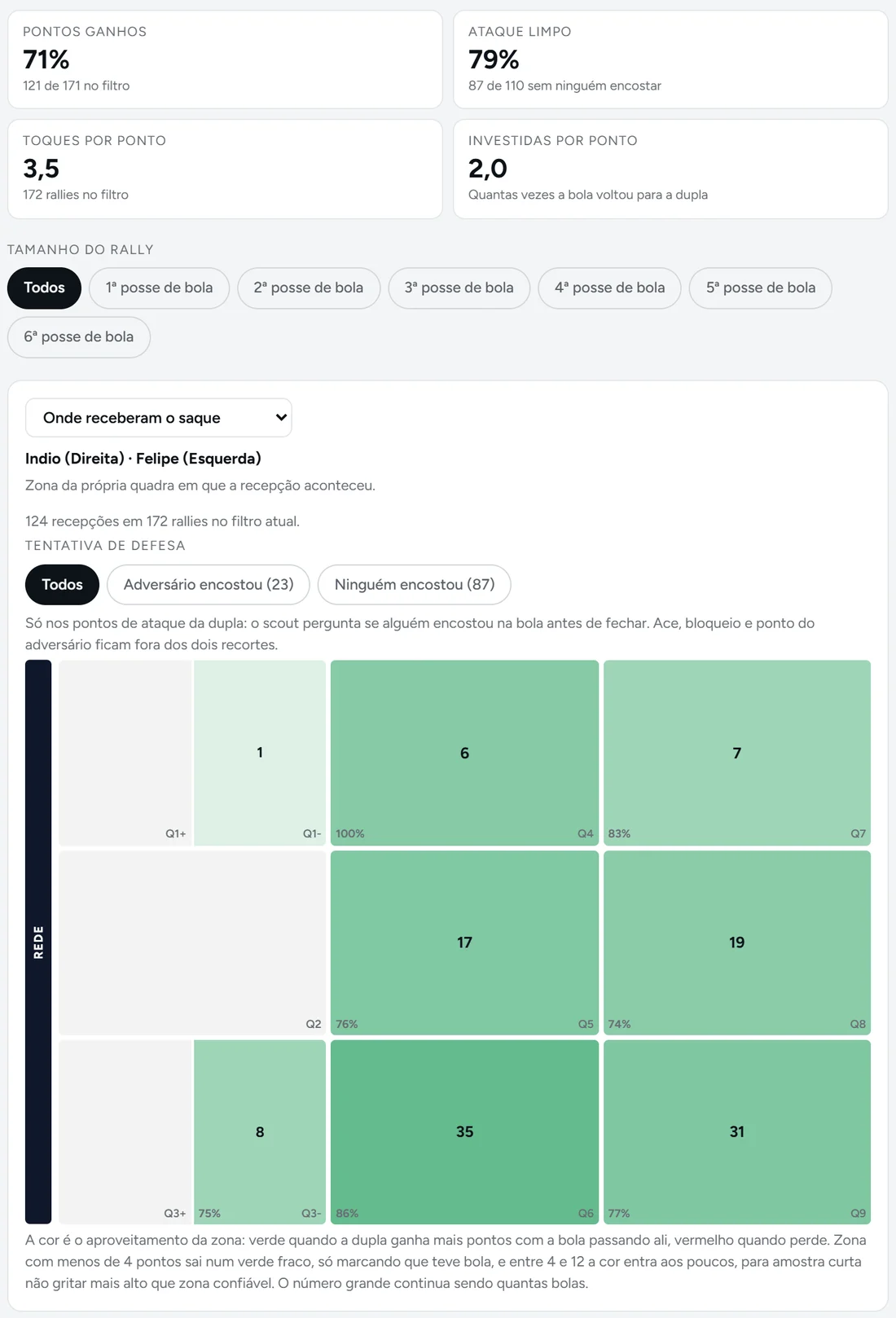
Task: Click zone Q9 with 31 receptions
Action: 737,1131
